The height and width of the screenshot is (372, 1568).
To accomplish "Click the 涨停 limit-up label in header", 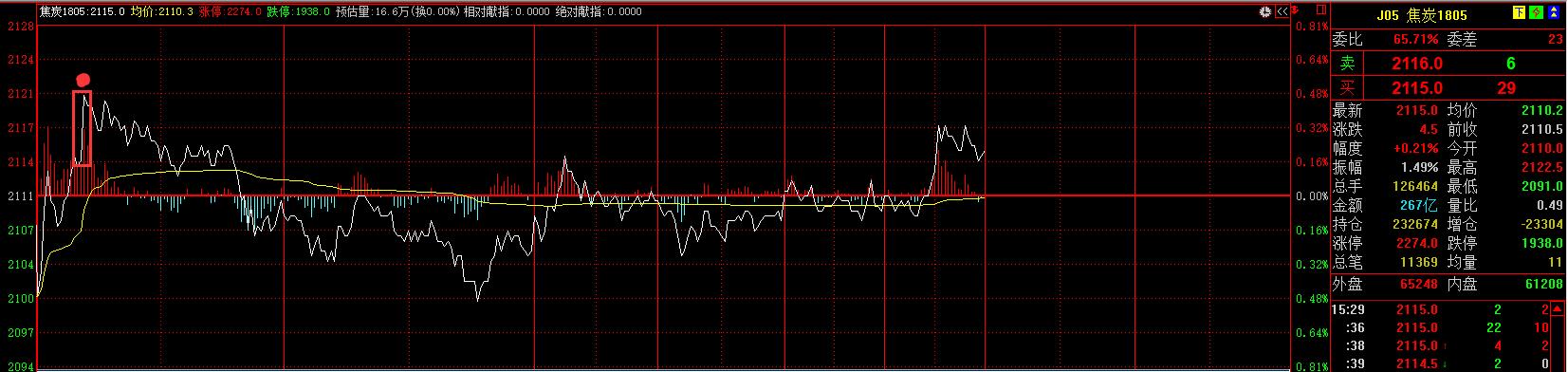I will (212, 11).
